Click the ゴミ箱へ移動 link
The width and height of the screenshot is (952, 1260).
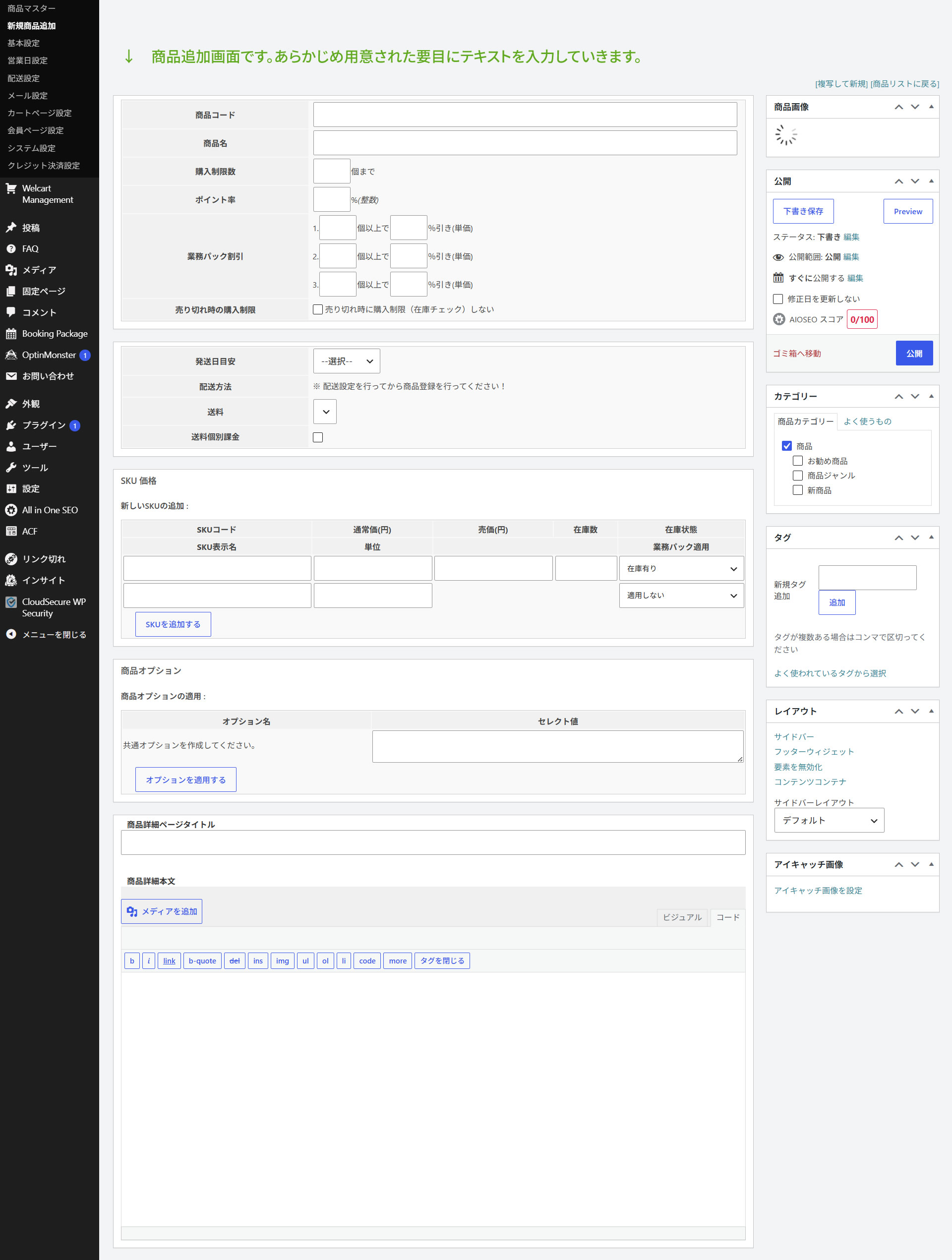point(796,353)
